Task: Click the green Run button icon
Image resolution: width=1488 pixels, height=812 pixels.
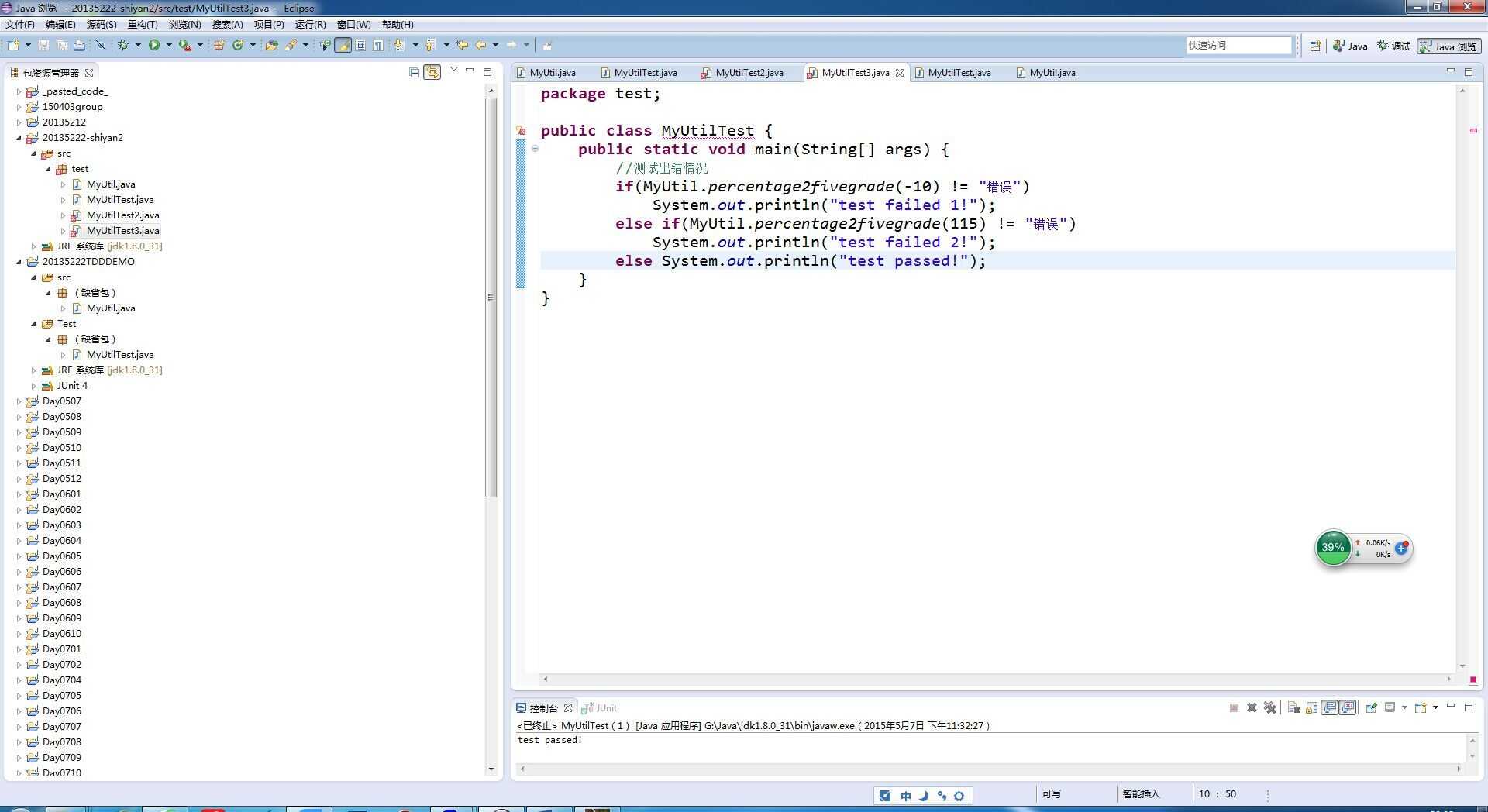Action: pyautogui.click(x=154, y=45)
